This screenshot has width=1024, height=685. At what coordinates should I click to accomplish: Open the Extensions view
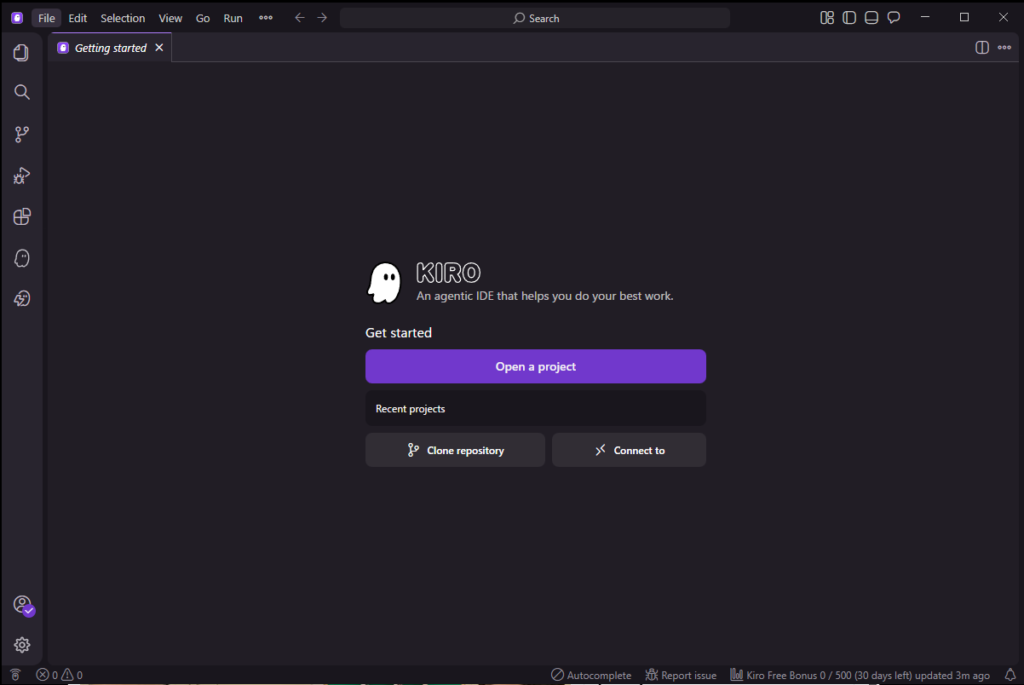coord(21,217)
